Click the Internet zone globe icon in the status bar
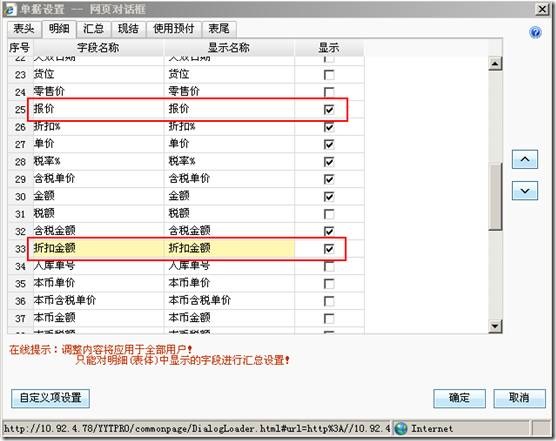 click(401, 429)
